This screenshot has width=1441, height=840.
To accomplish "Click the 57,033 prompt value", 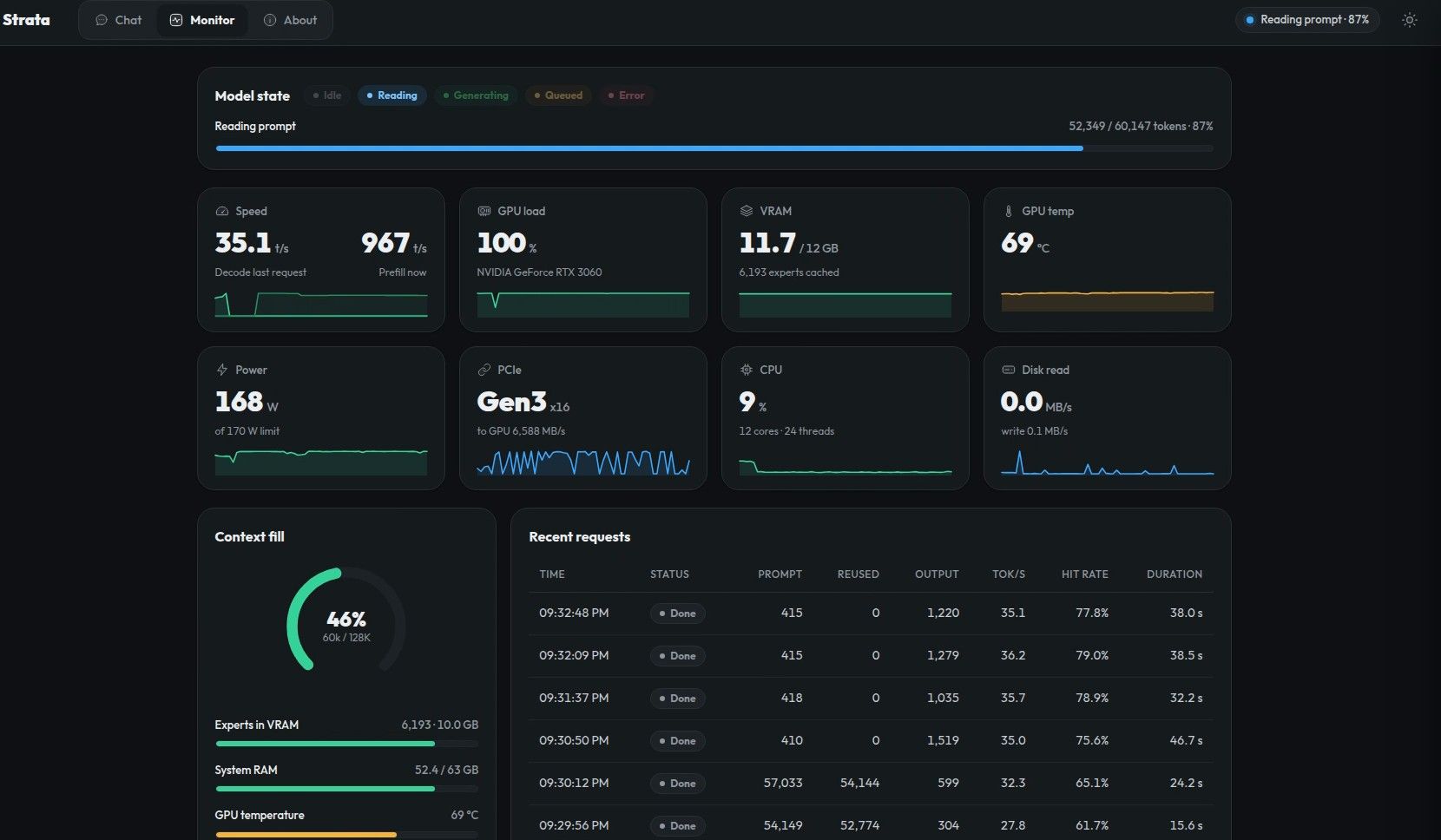I will tap(783, 784).
